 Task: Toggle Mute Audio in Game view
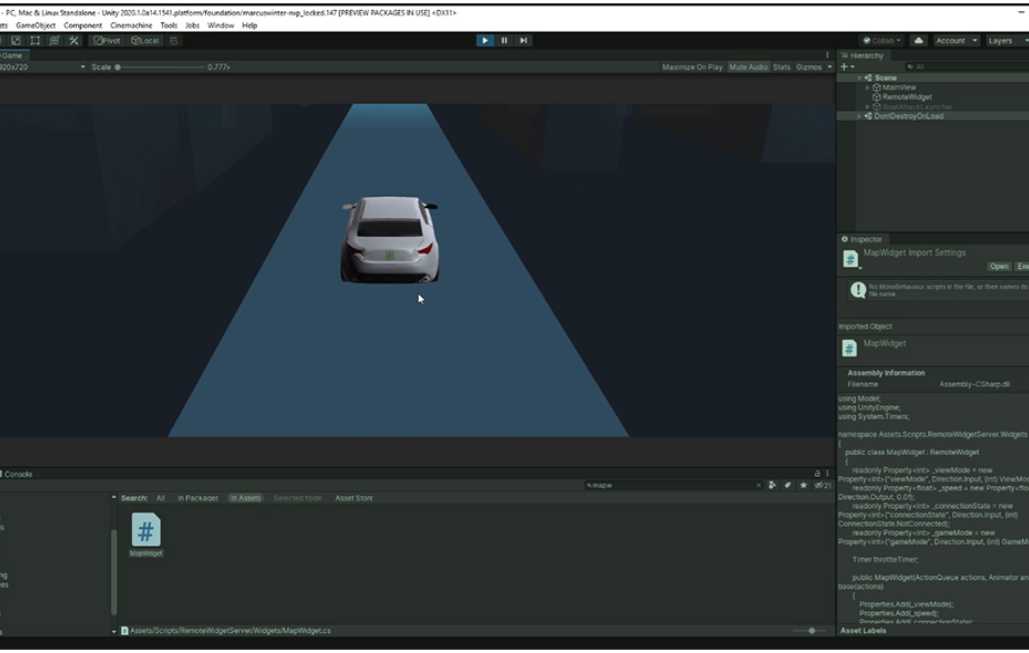coord(748,67)
